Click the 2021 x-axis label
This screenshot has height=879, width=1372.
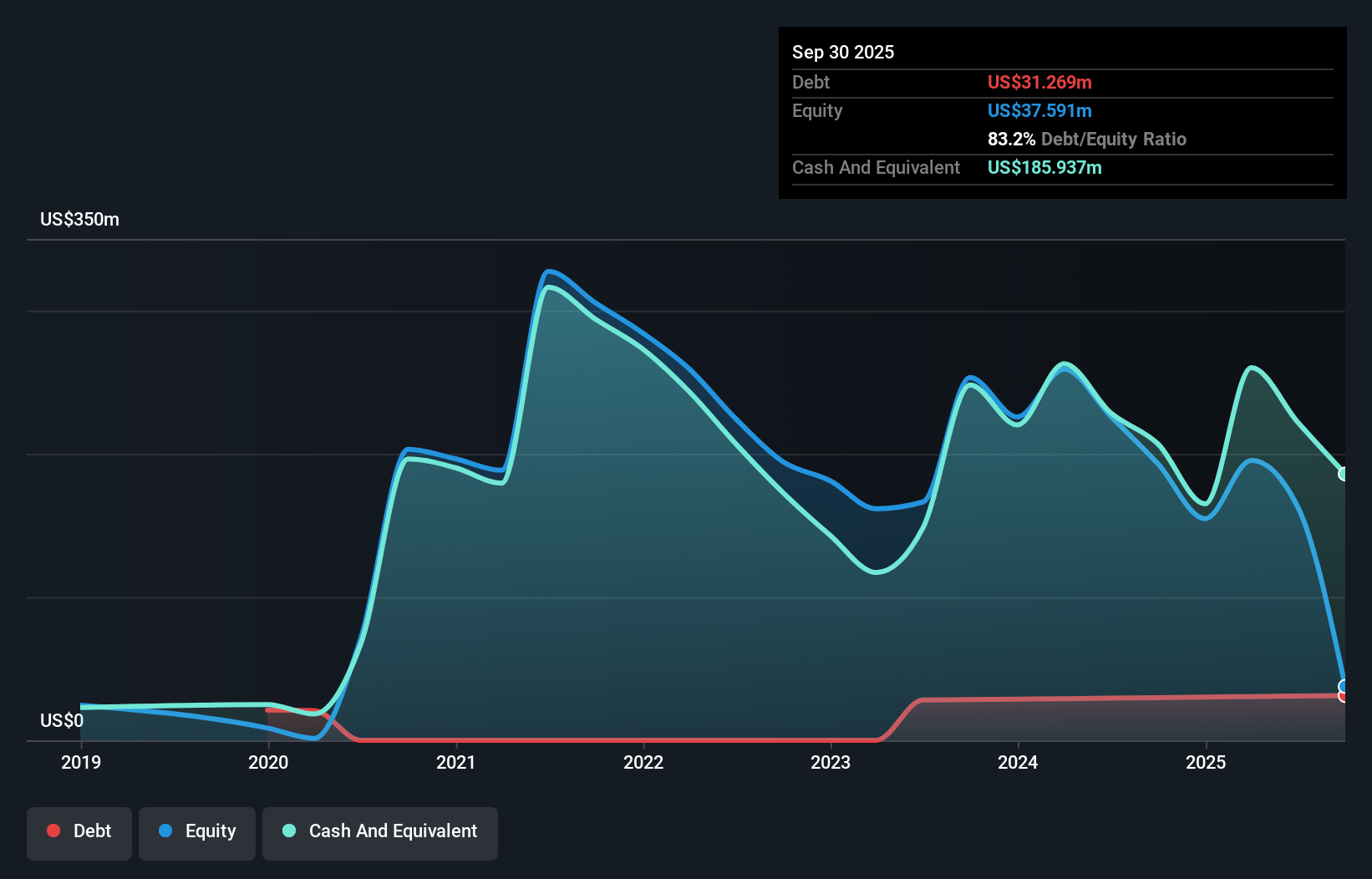pyautogui.click(x=456, y=762)
